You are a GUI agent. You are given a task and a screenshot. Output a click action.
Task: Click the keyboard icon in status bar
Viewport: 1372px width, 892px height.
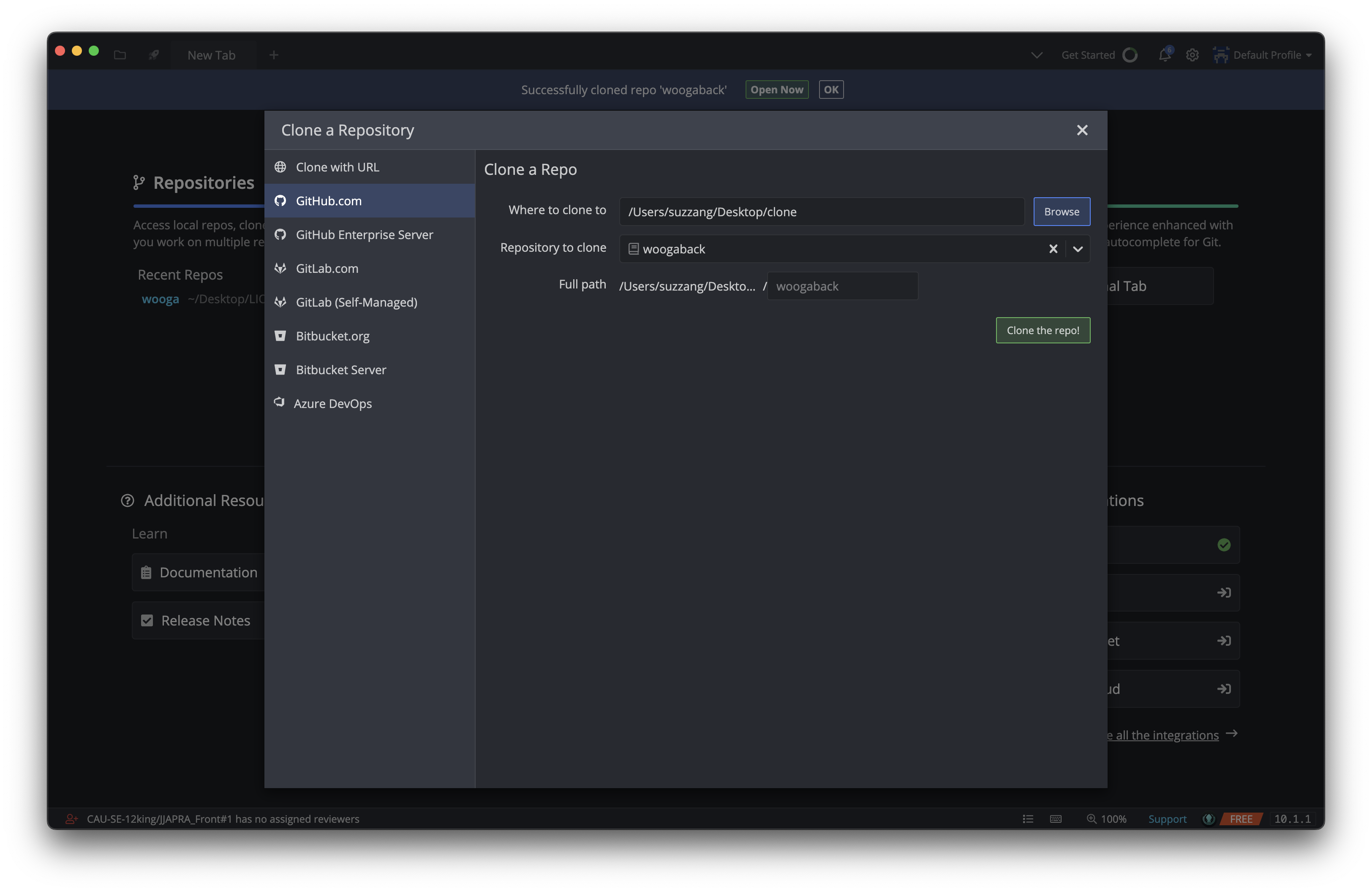click(1056, 819)
